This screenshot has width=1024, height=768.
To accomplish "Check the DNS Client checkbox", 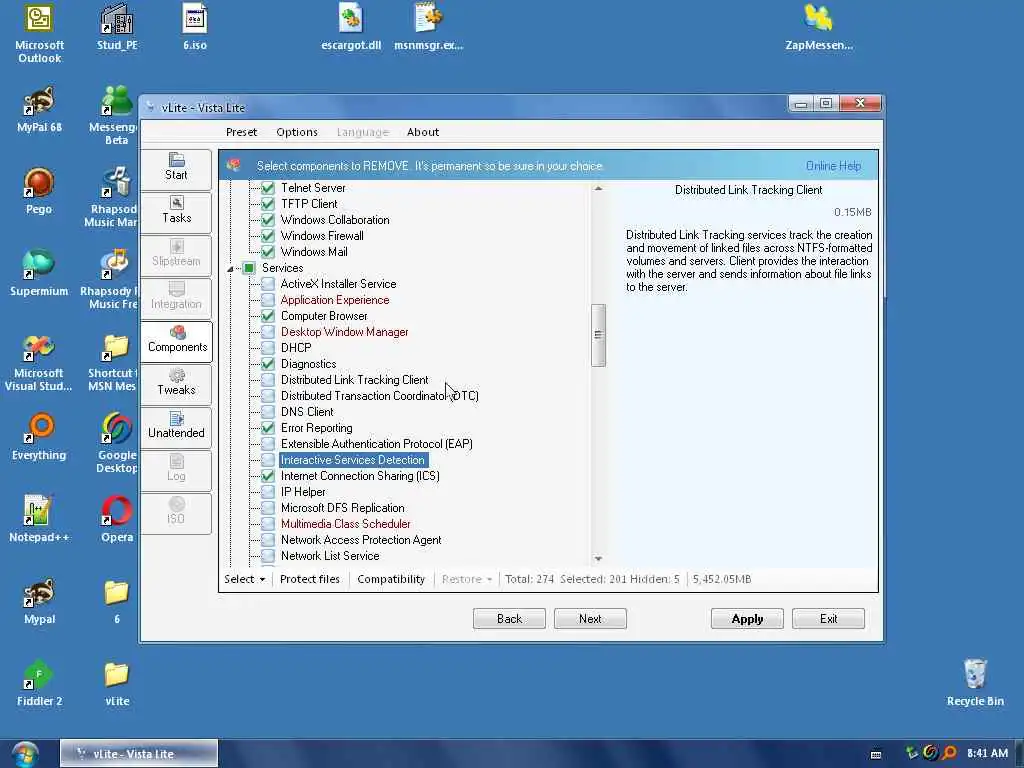I will click(268, 412).
